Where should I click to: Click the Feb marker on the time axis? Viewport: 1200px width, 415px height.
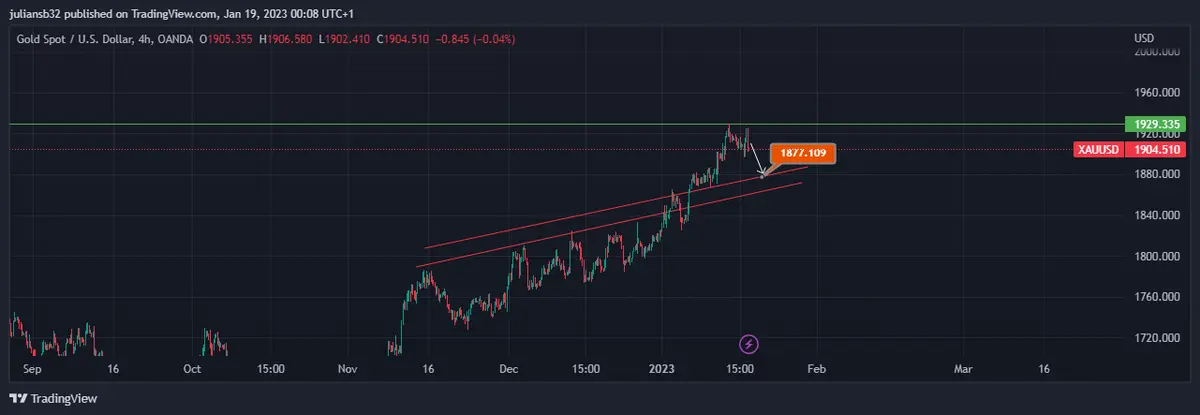click(817, 369)
